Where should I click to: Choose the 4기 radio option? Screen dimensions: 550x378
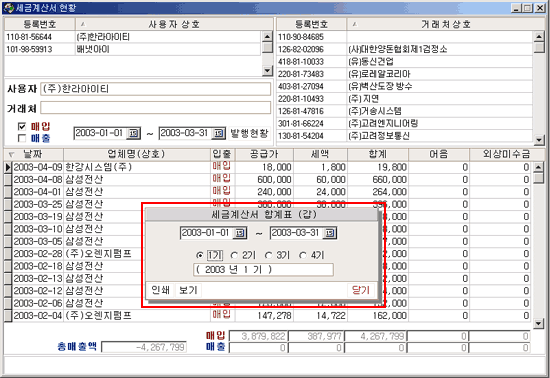(303, 256)
